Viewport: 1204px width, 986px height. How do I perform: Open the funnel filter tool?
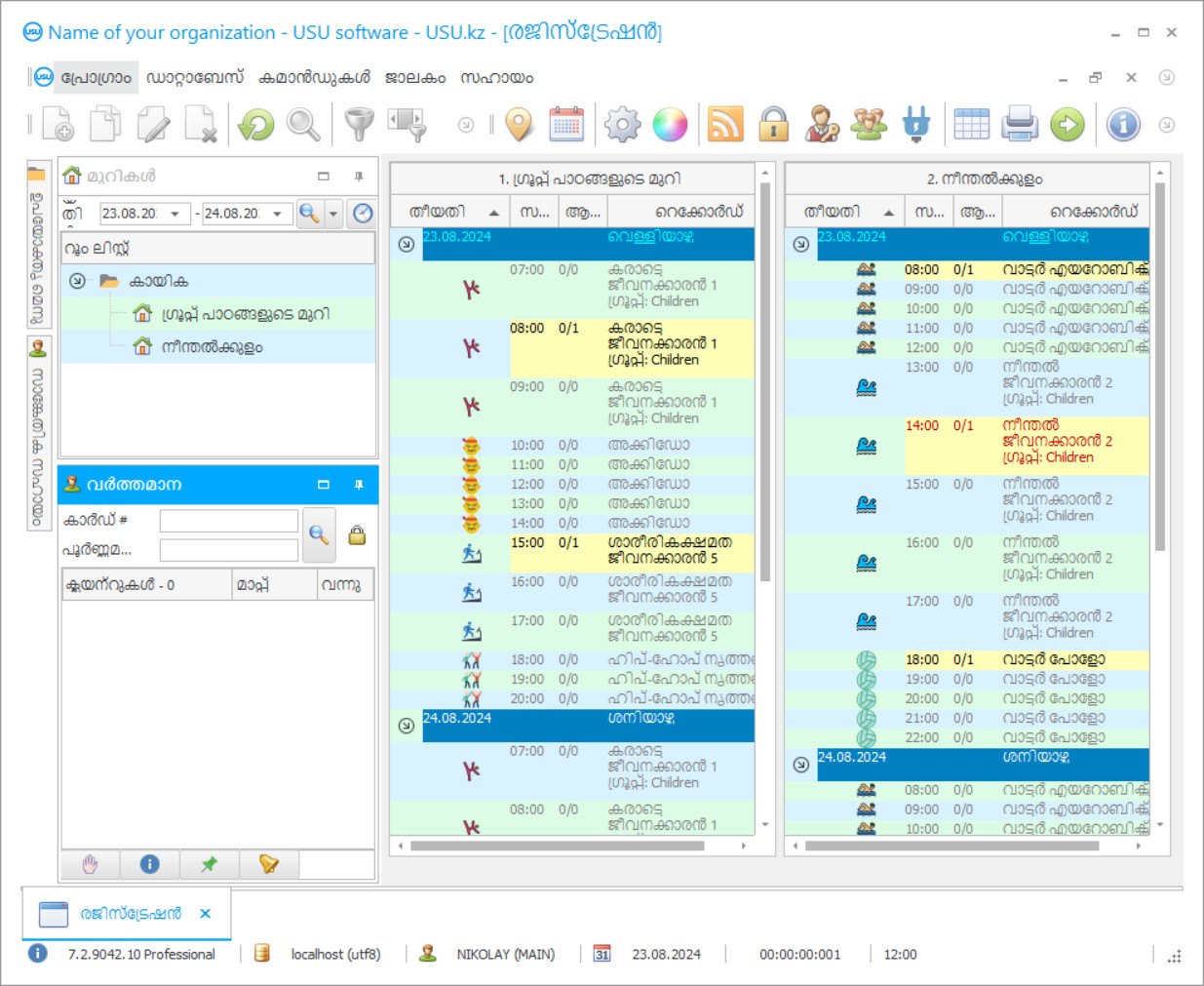[359, 125]
